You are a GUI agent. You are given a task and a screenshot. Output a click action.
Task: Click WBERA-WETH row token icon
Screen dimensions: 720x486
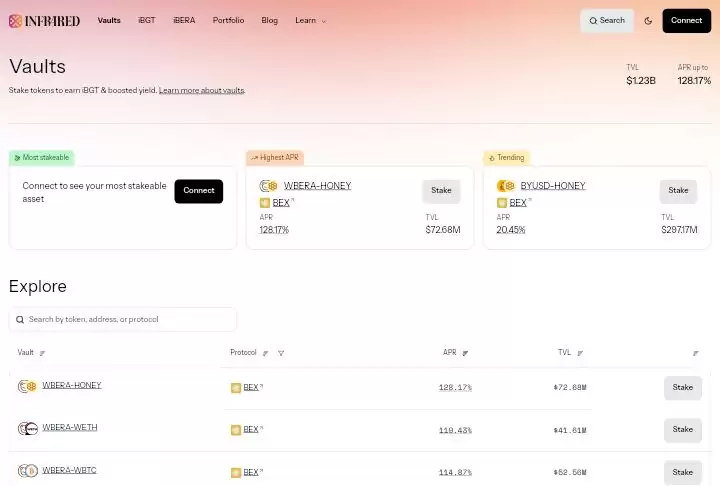(28, 429)
